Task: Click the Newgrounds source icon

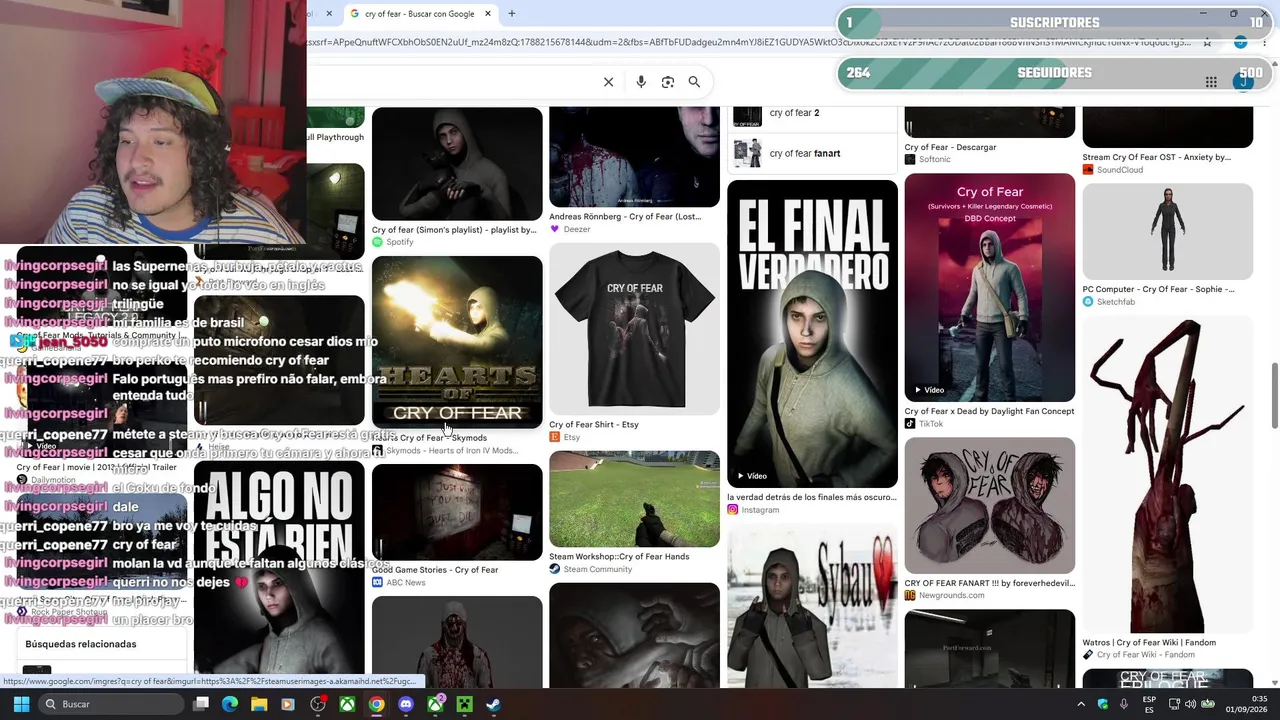Action: [x=910, y=595]
